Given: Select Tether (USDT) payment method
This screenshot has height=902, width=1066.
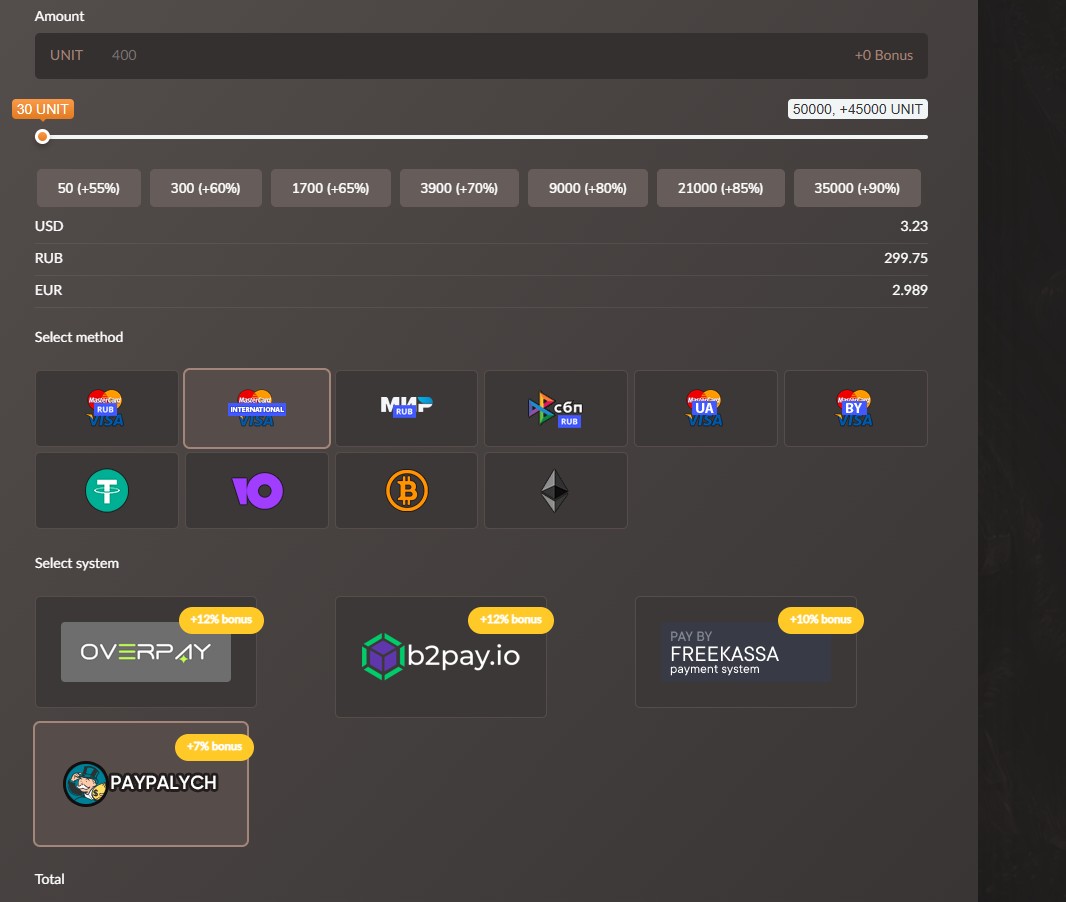Looking at the screenshot, I should (x=107, y=490).
